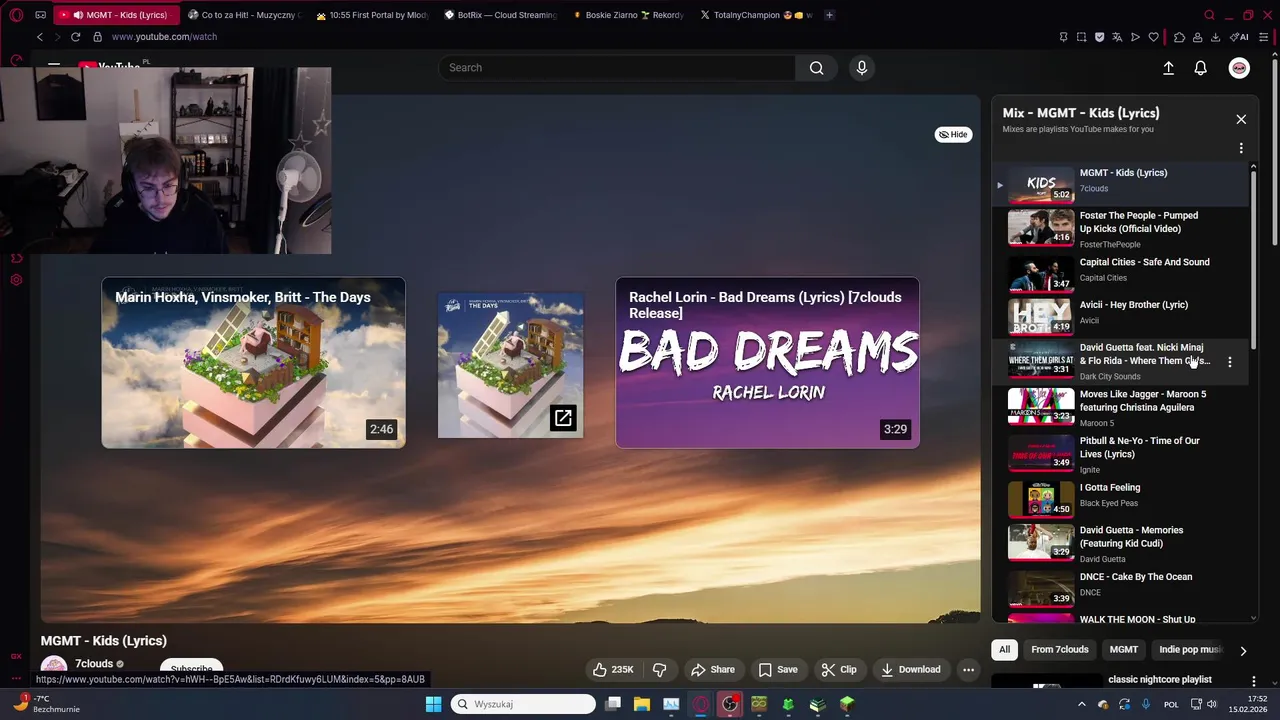This screenshot has height=720, width=1280.
Task: Open the new tab plus button
Action: point(829,15)
